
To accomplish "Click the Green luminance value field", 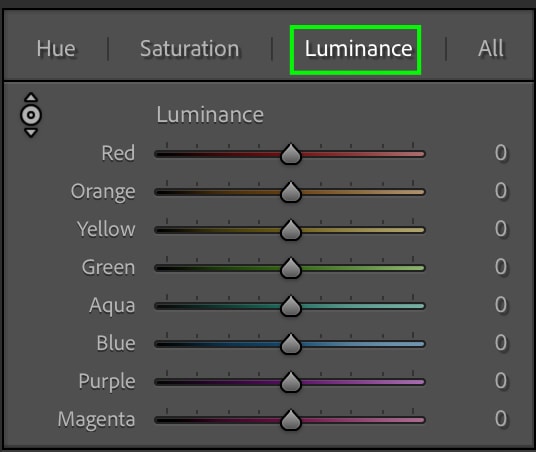I will coord(500,267).
